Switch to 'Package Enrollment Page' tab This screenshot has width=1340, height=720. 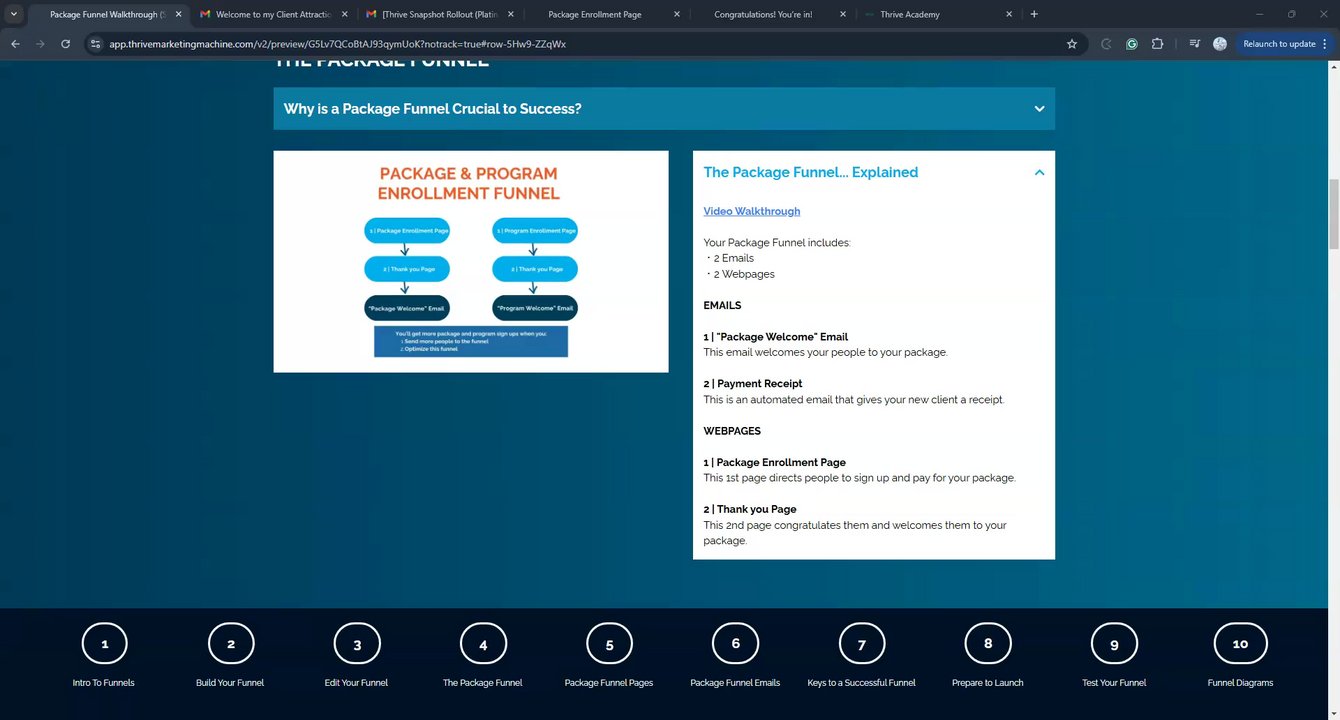pos(595,14)
